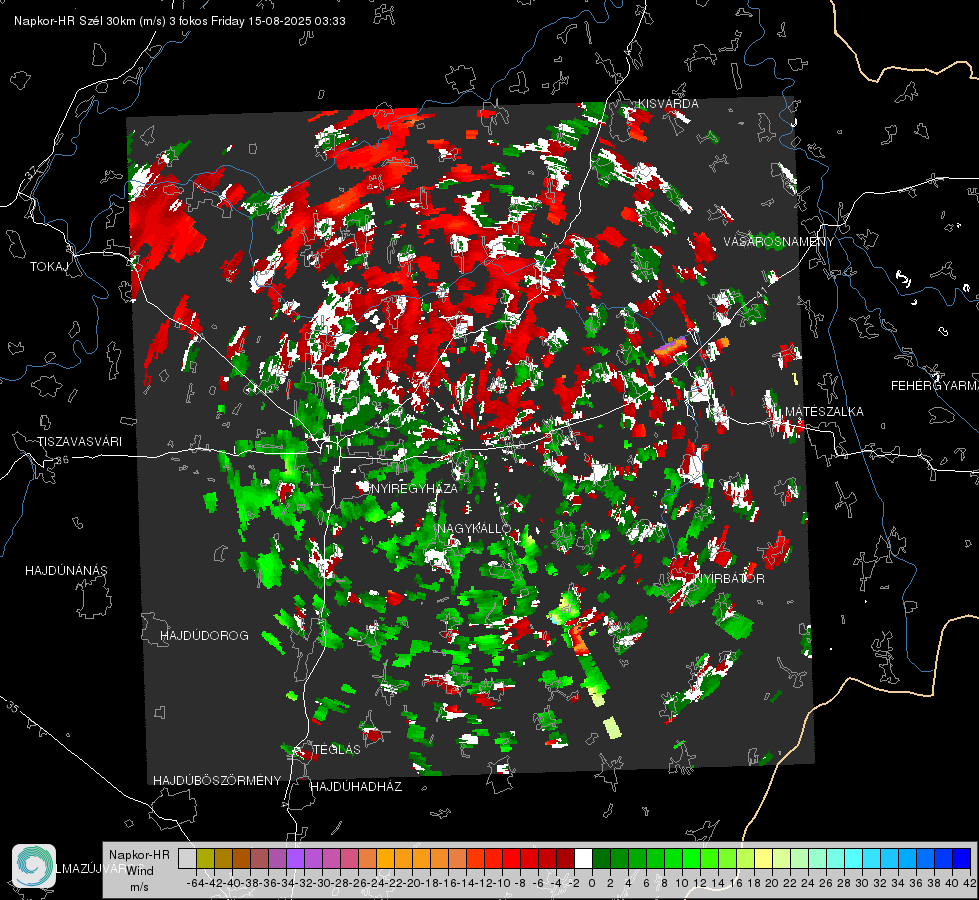This screenshot has height=900, width=979.
Task: Select the NAGYKÁLLÓ city label
Action: coord(474,528)
